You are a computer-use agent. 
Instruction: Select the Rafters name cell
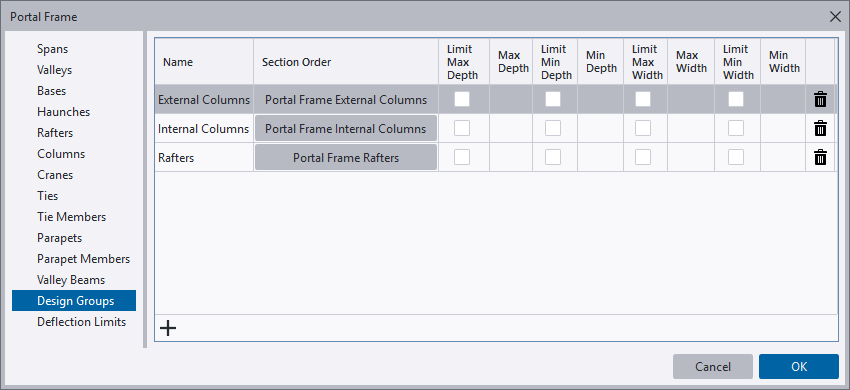pos(204,157)
